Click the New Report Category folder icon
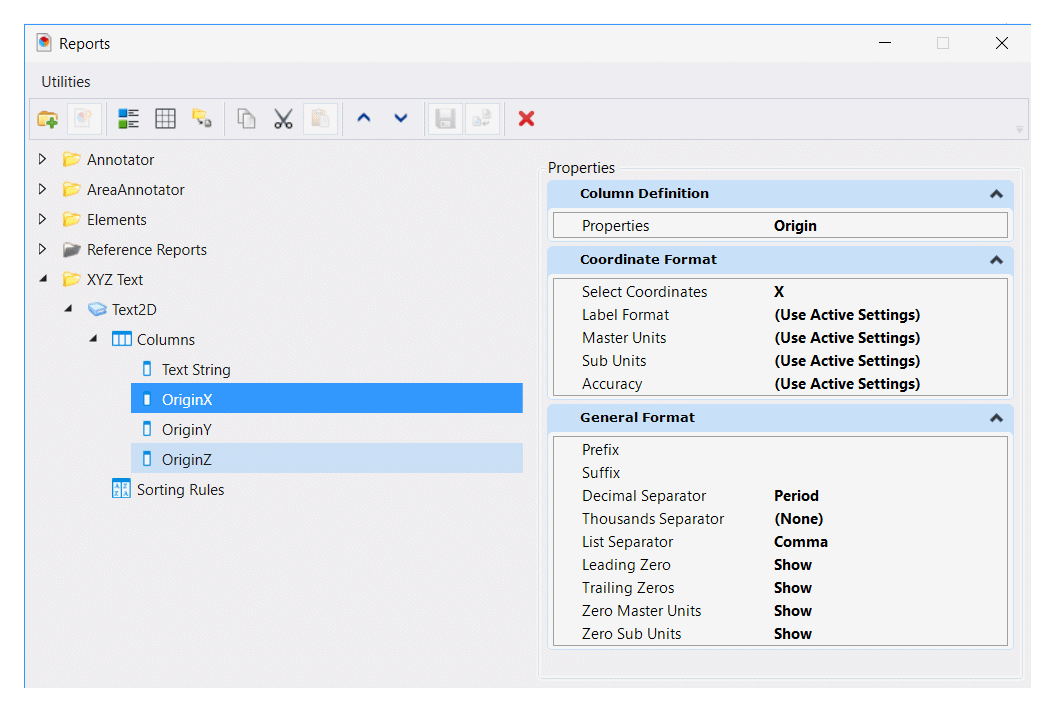This screenshot has width=1052, height=710. pos(48,119)
